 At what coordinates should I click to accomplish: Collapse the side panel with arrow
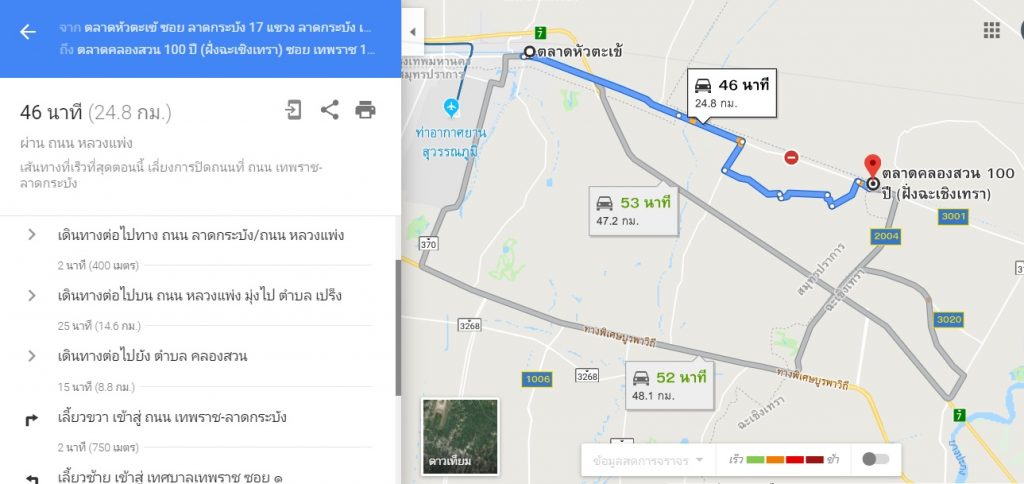[413, 31]
